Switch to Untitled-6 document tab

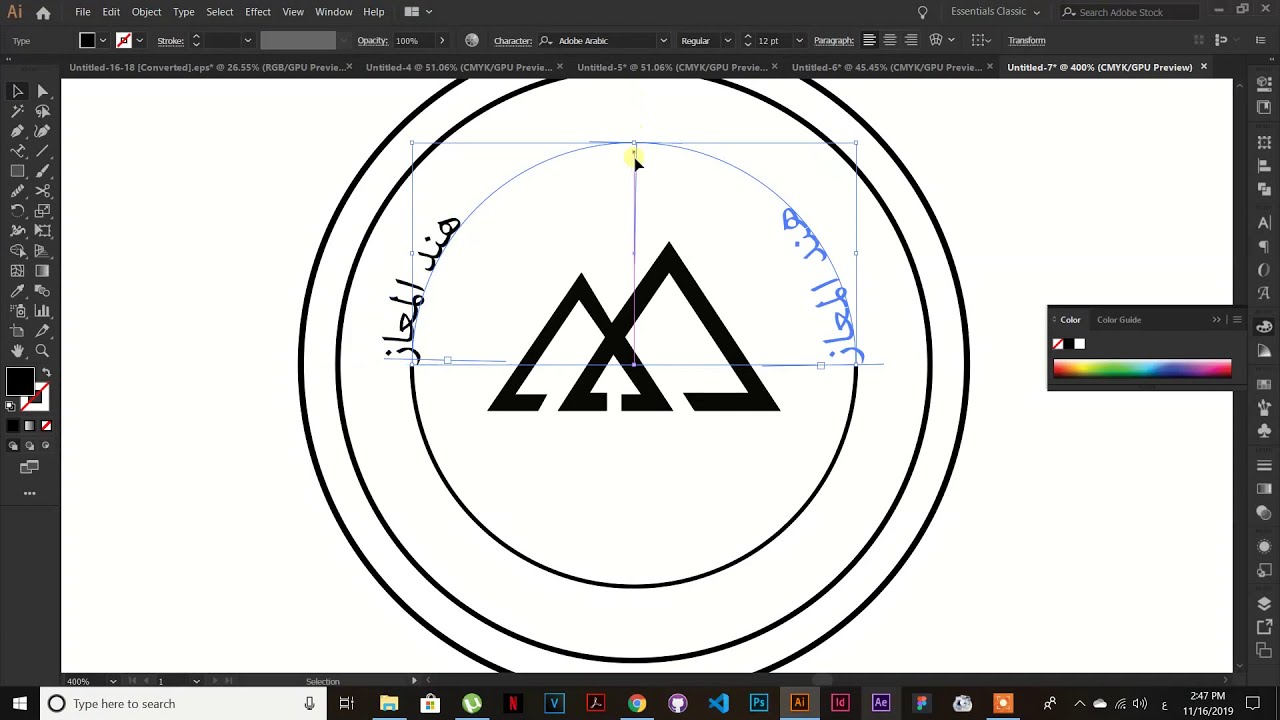click(886, 67)
